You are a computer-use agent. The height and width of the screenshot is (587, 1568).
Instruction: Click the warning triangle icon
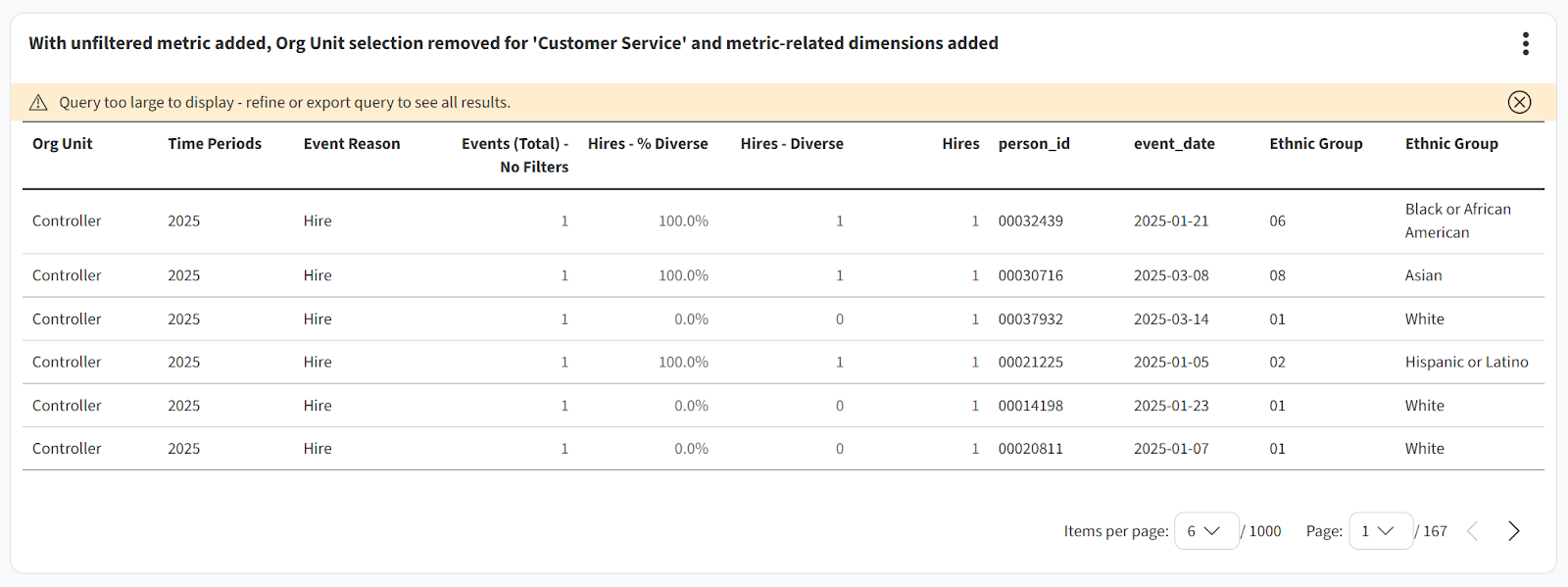pyautogui.click(x=38, y=102)
